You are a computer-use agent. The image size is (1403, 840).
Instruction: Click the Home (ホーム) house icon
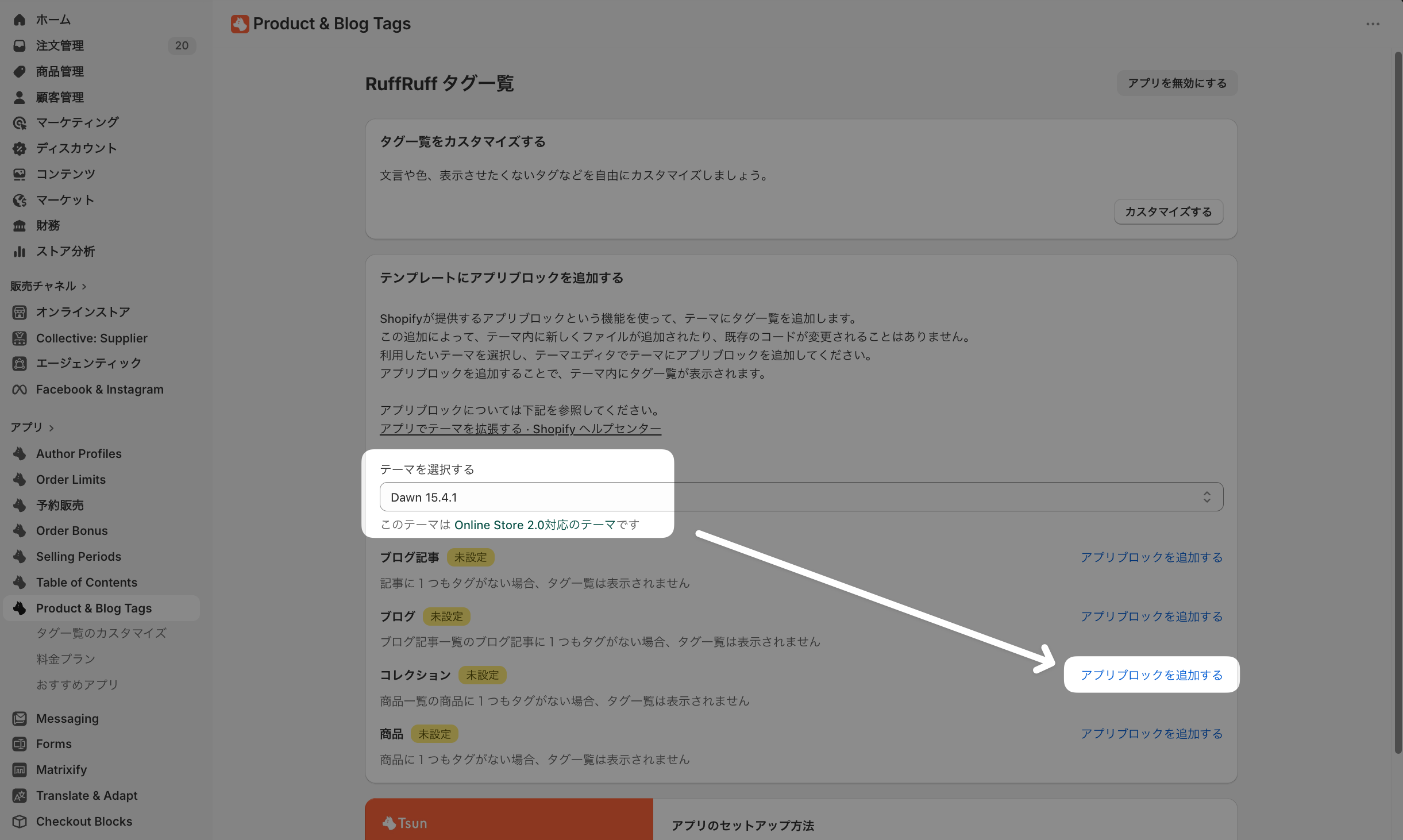[x=20, y=20]
